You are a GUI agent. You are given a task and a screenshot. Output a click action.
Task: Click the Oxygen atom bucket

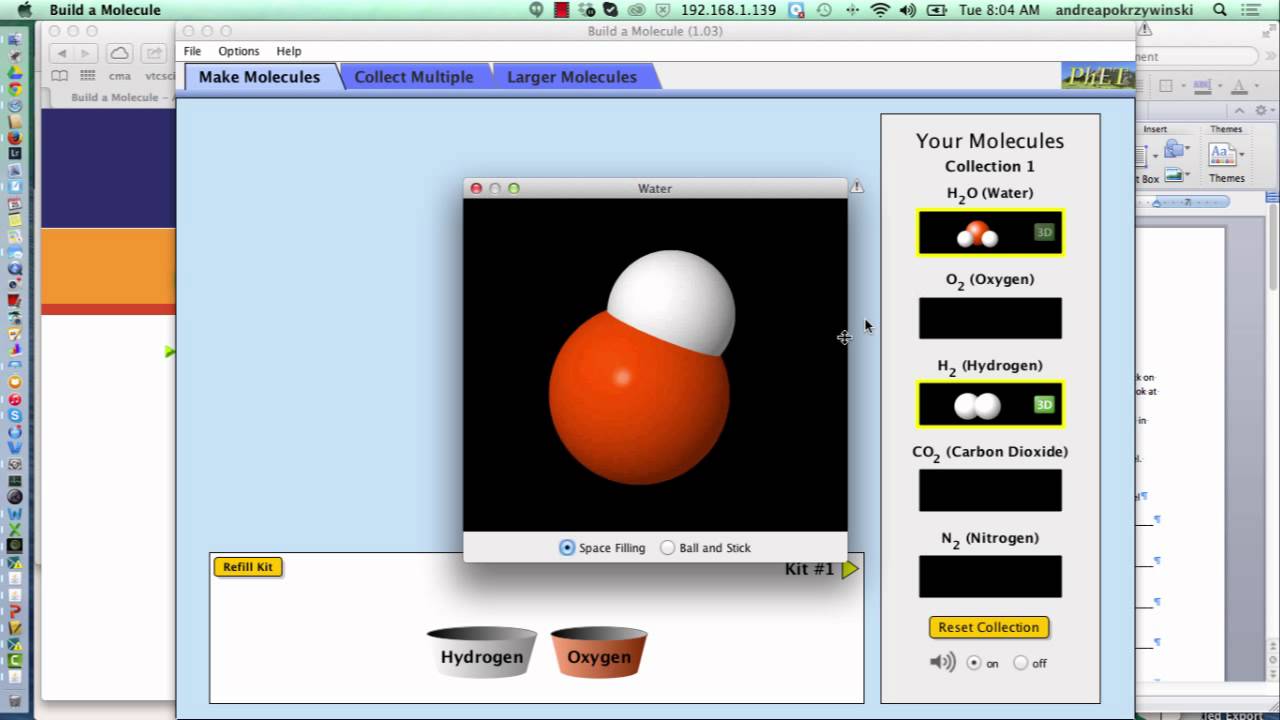coord(599,652)
